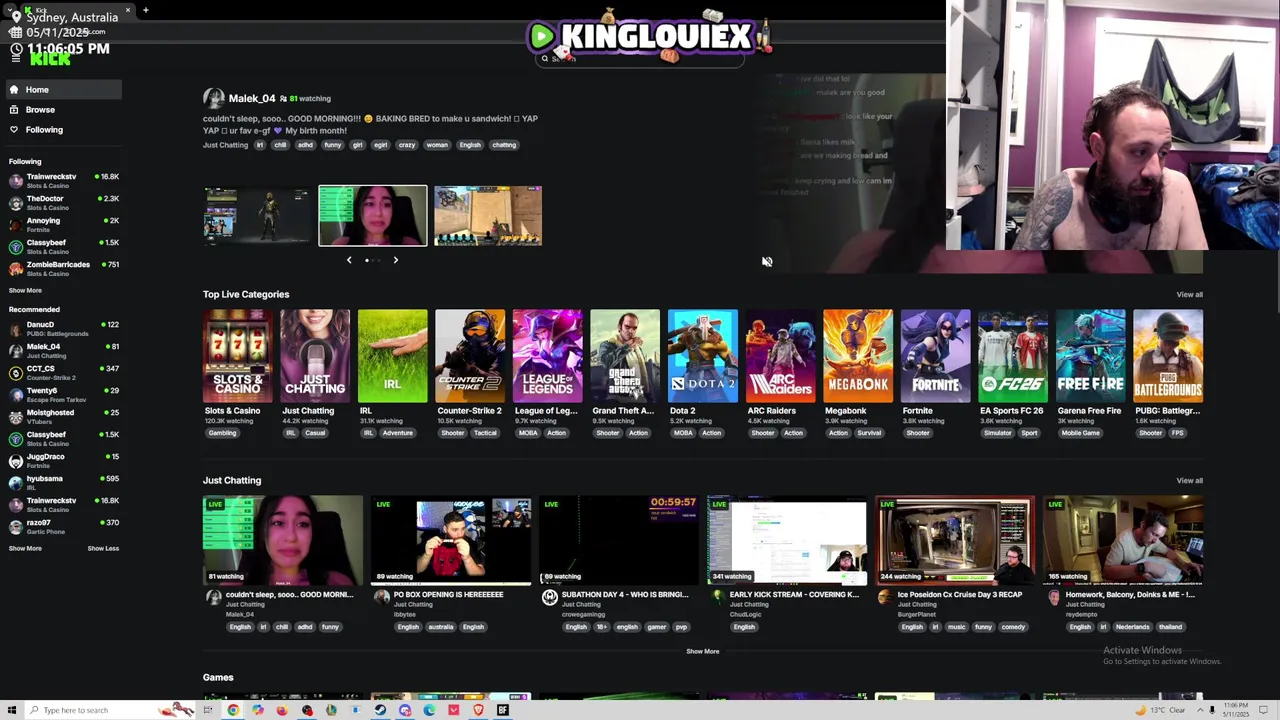Go to previous featured stream arrow
The height and width of the screenshot is (720, 1280).
pyautogui.click(x=349, y=260)
